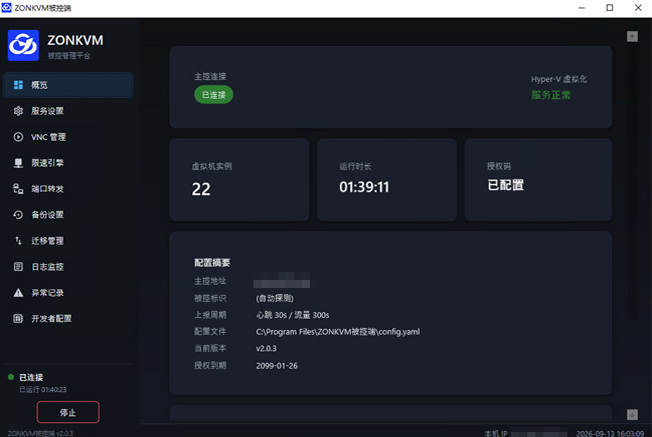Click the gear icon for 服务设置
652x437 pixels.
pyautogui.click(x=18, y=111)
